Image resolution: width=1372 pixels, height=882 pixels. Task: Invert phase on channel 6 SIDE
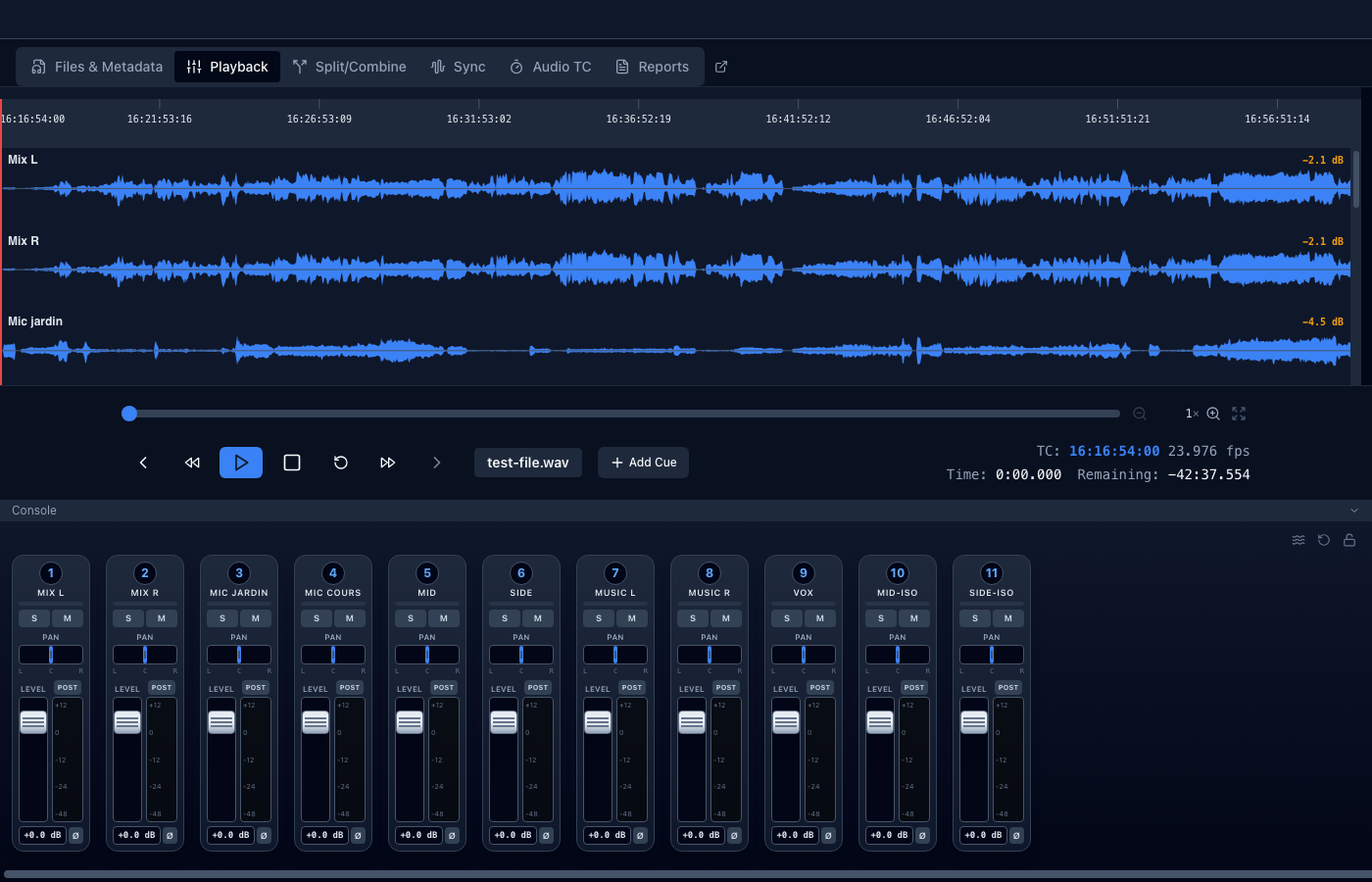click(x=546, y=836)
